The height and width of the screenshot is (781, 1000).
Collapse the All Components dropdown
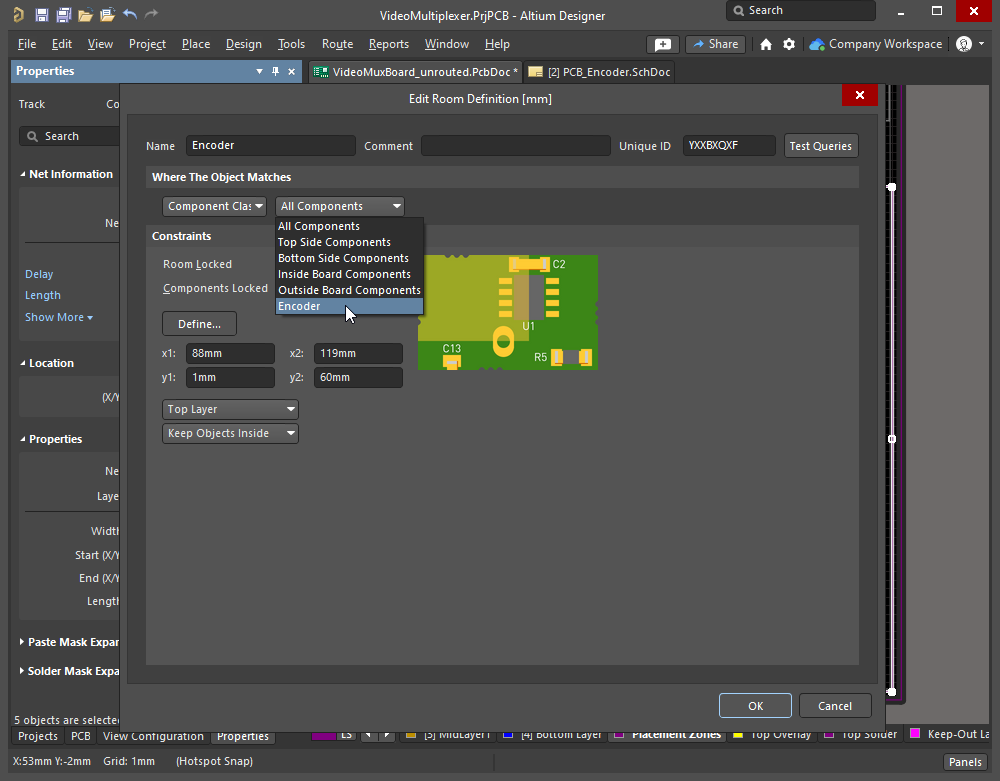tap(340, 206)
